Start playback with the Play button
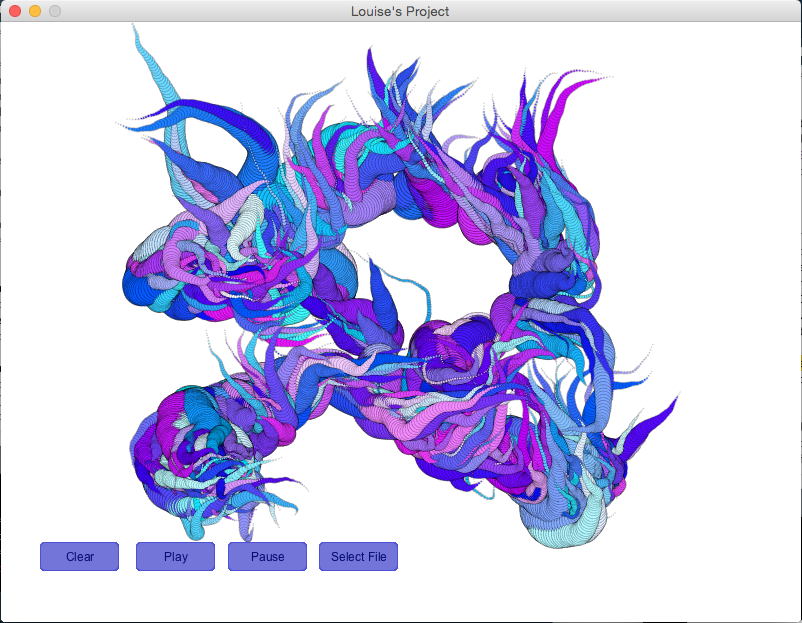Viewport: 802px width, 623px height. click(175, 557)
